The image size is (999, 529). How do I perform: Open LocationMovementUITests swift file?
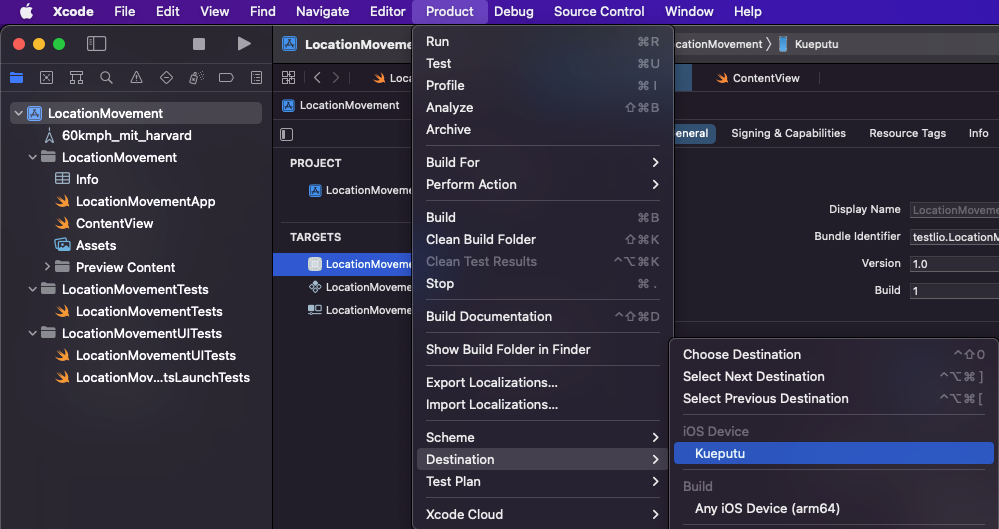[x=146, y=355]
